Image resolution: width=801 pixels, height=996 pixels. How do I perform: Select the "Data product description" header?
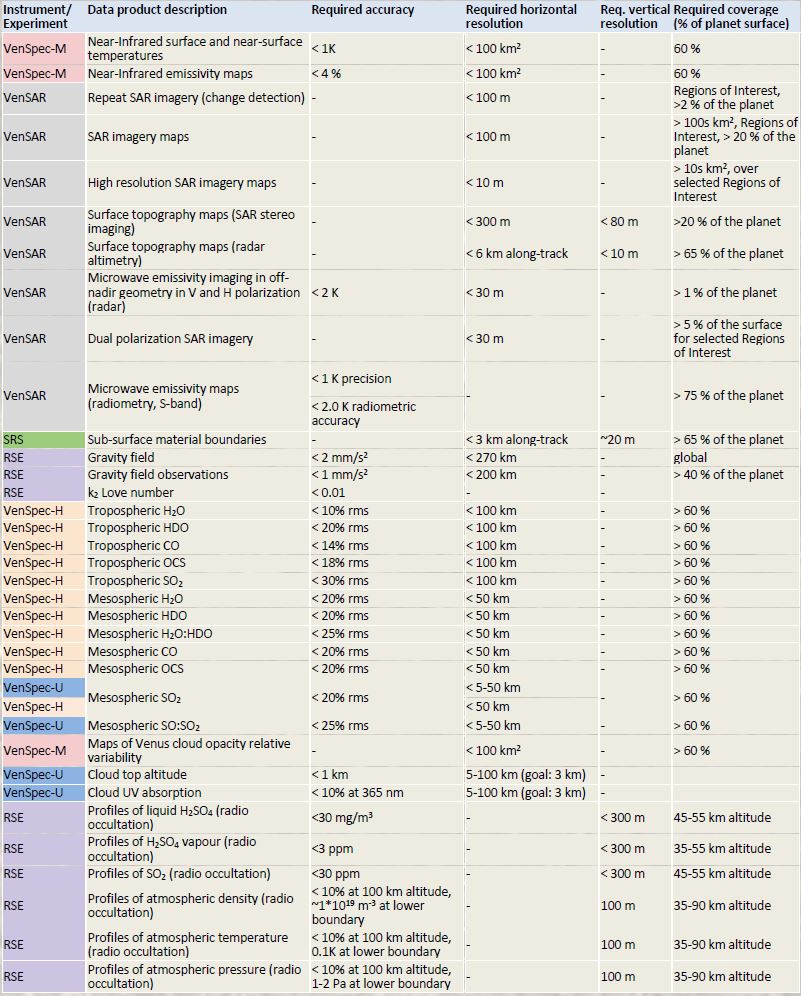tap(157, 10)
